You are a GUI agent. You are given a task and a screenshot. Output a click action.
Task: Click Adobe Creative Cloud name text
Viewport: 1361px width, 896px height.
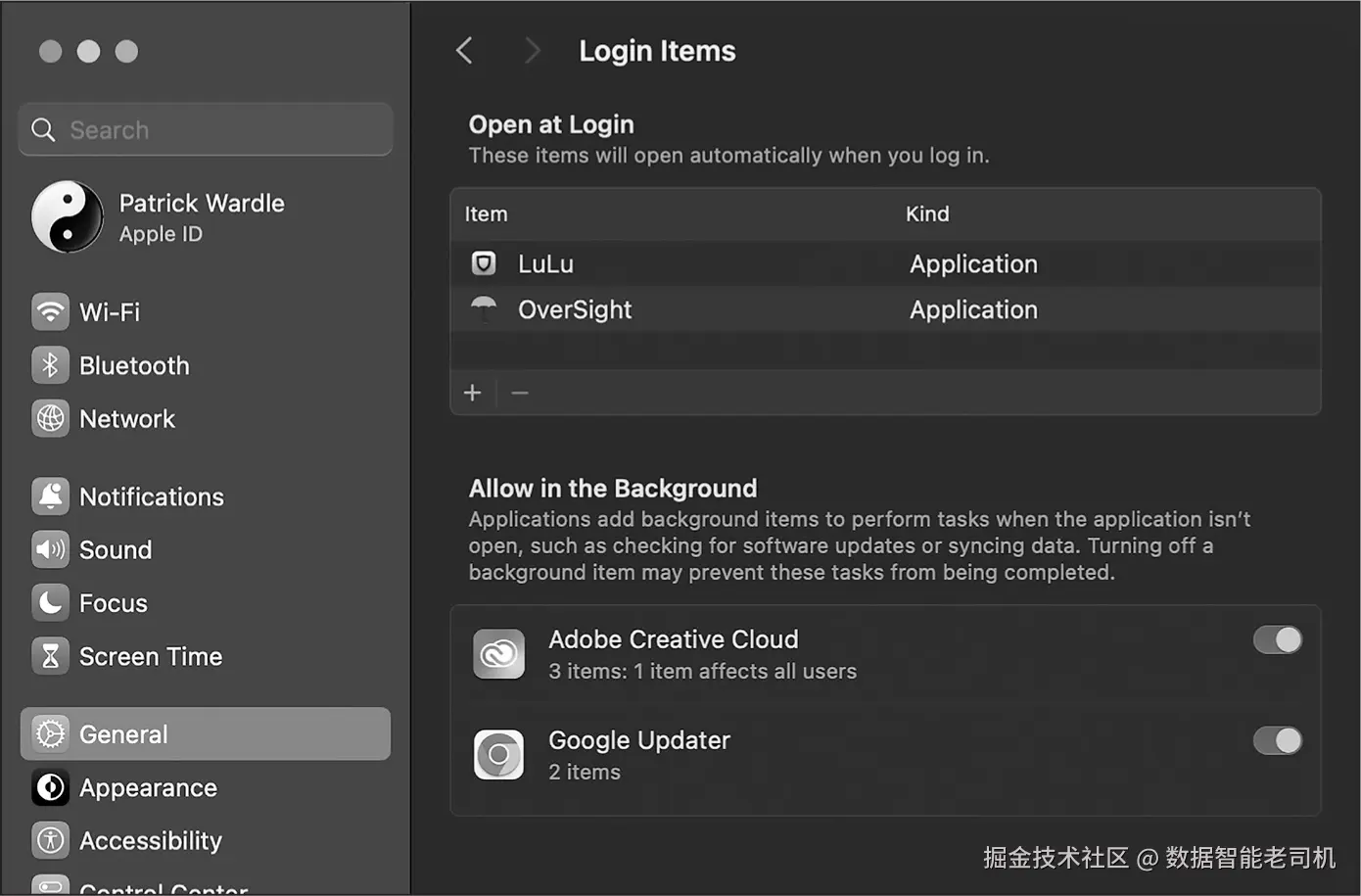click(x=674, y=639)
